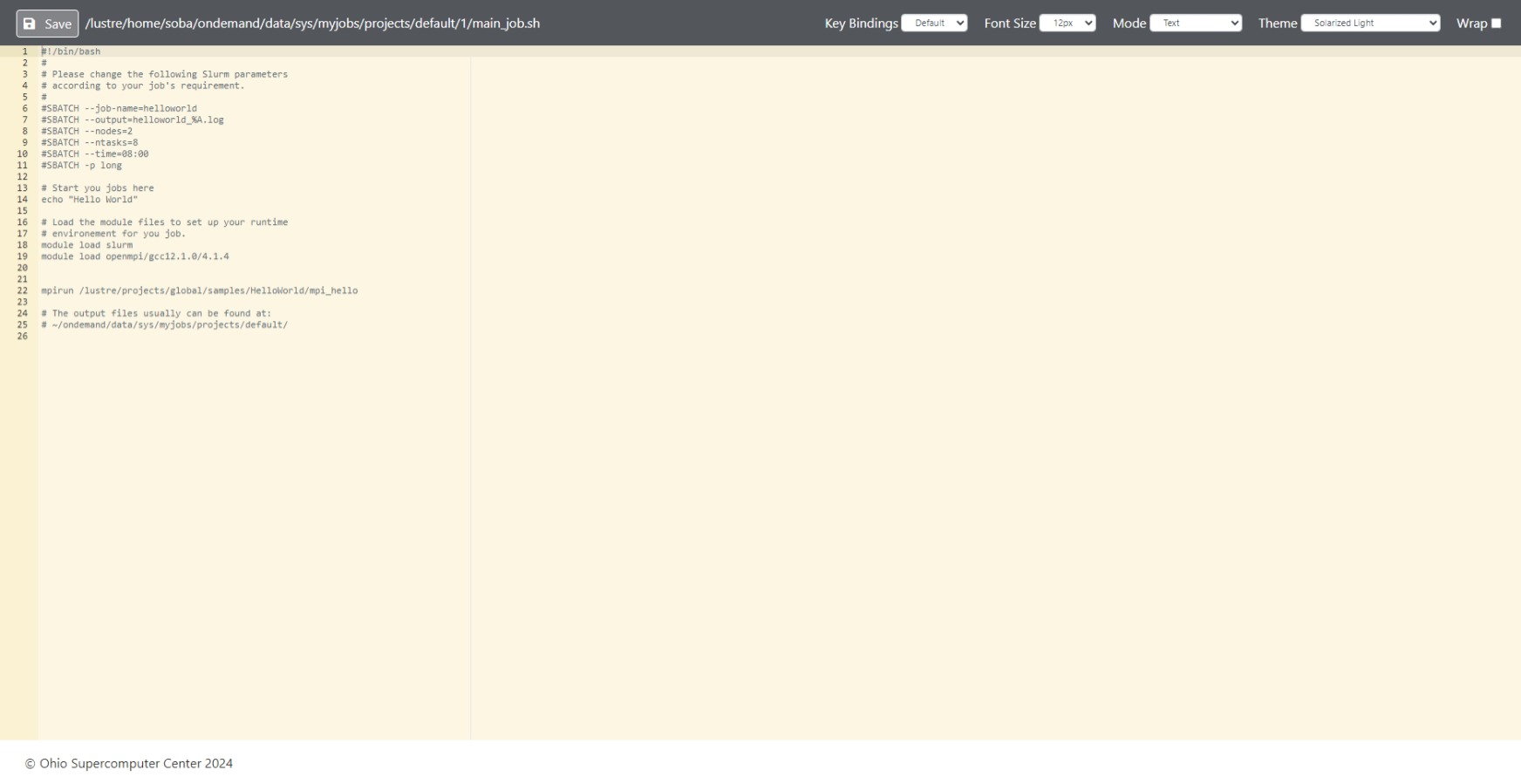Select the --time=08:00 line
Viewport: 1521px width, 784px height.
tap(95, 154)
